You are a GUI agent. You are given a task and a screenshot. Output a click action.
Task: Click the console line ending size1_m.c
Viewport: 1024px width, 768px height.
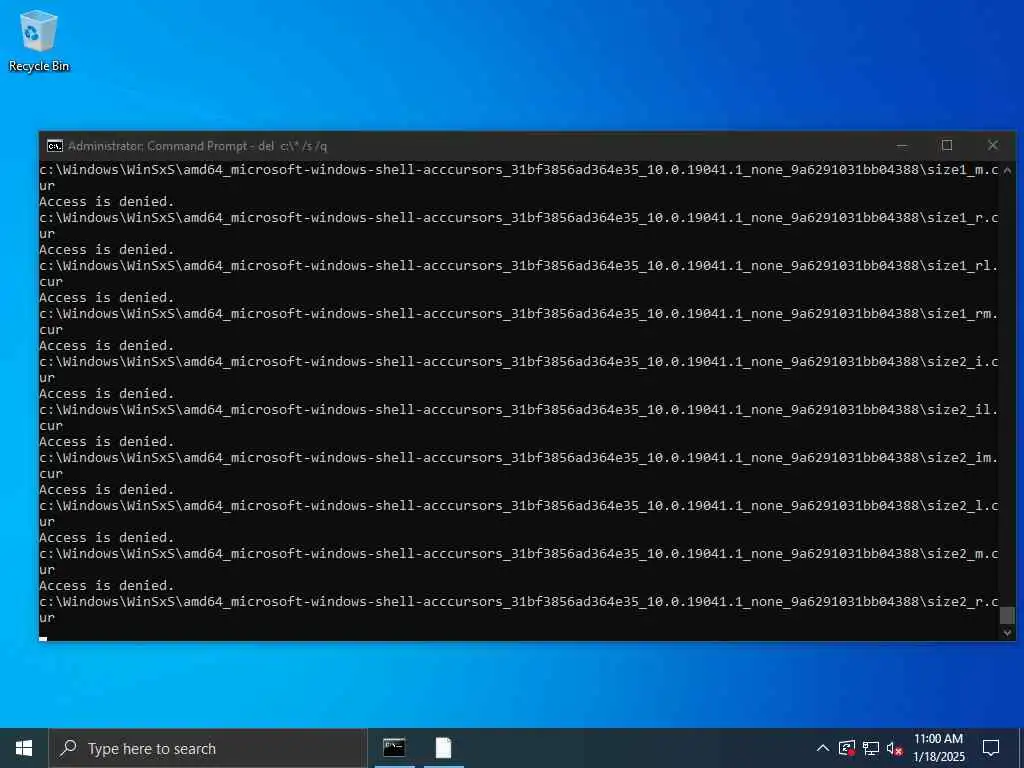(x=519, y=170)
